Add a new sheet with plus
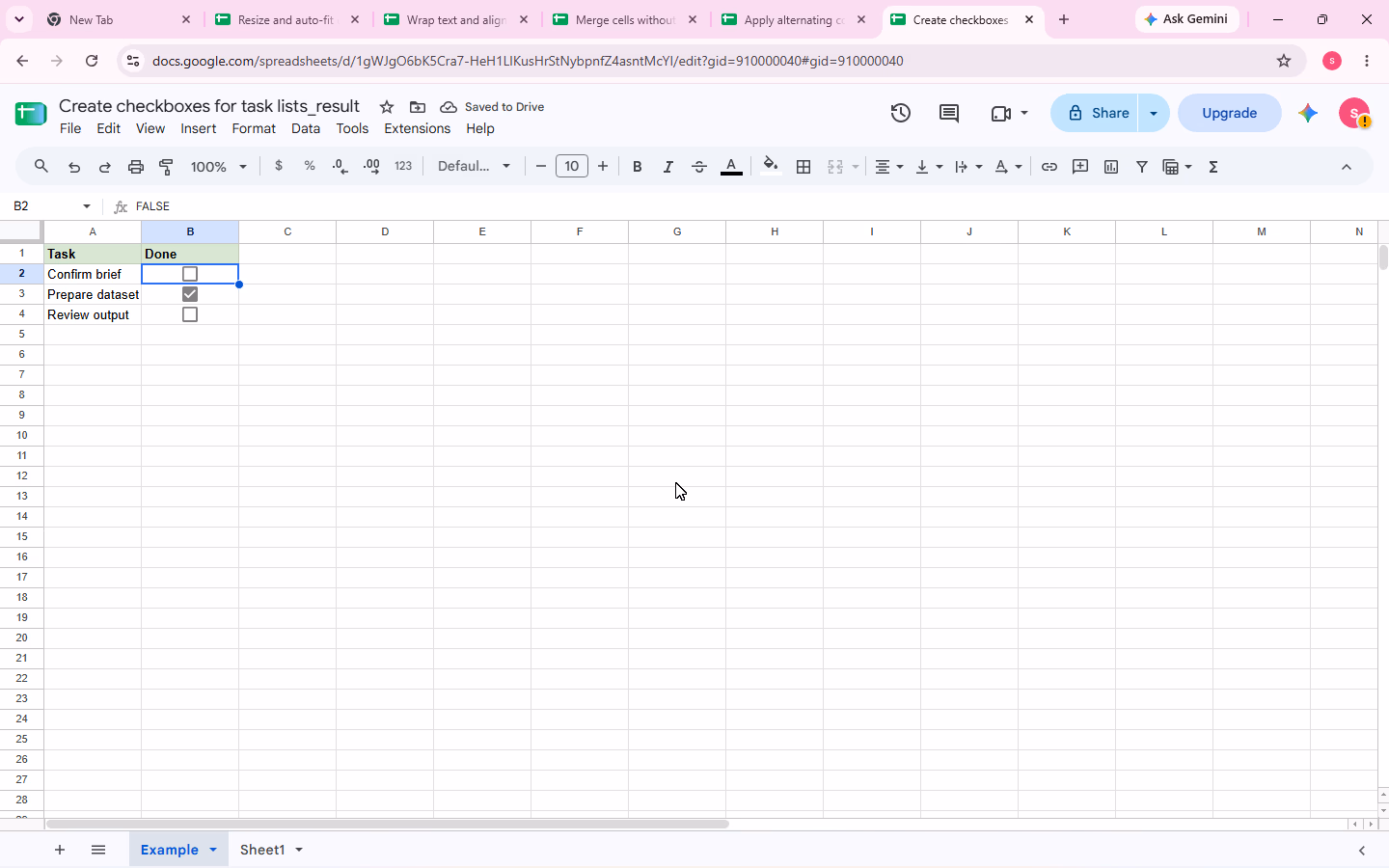The image size is (1389, 868). point(60,850)
